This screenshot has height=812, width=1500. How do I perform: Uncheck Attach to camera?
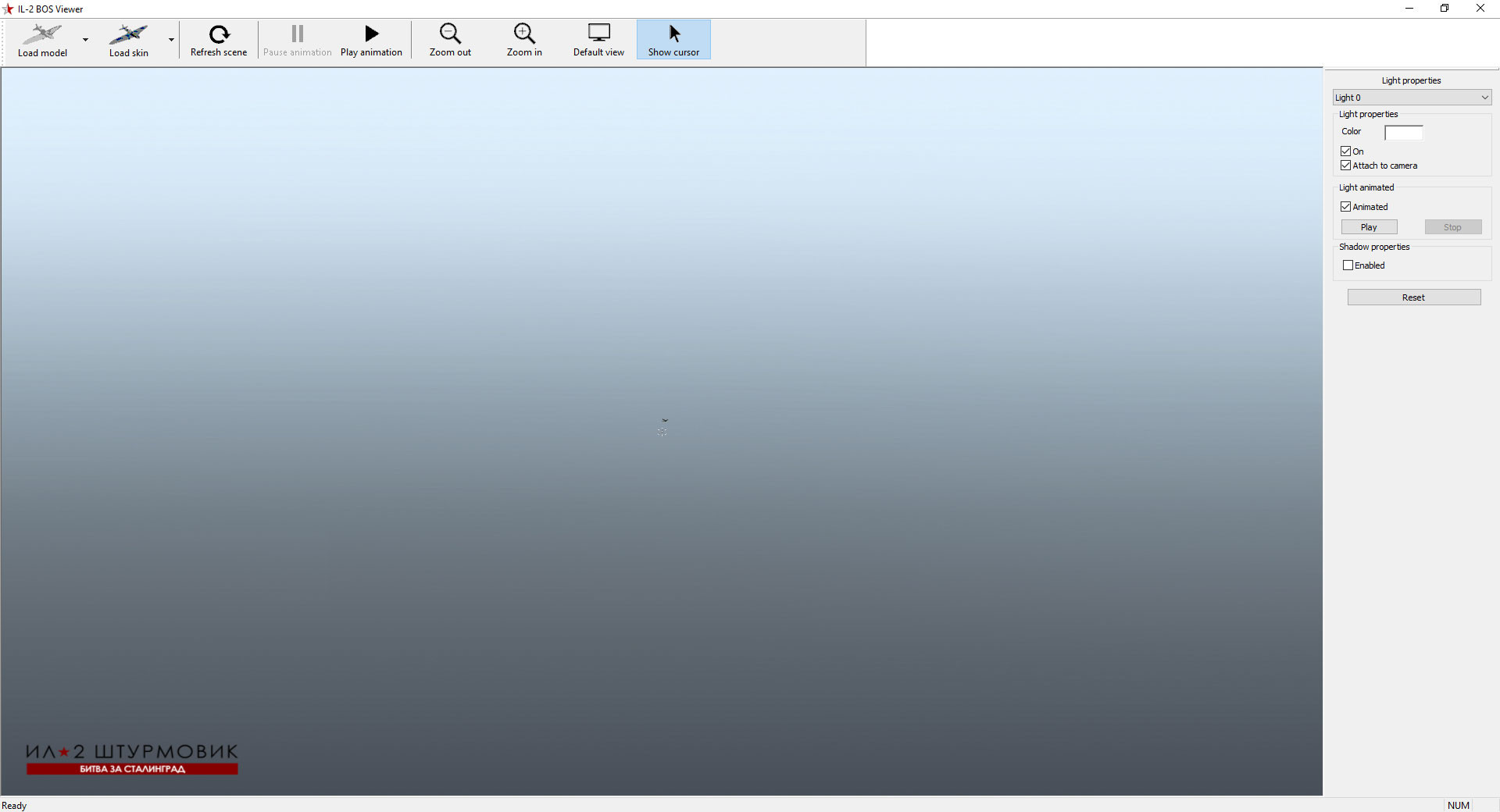(1346, 166)
